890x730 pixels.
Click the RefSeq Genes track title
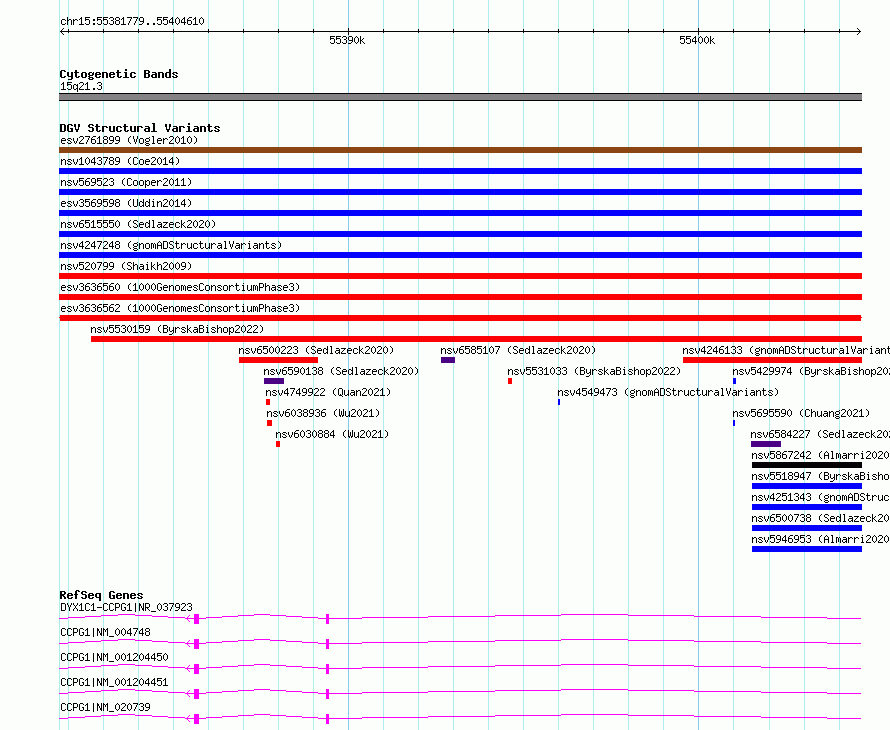click(x=101, y=595)
